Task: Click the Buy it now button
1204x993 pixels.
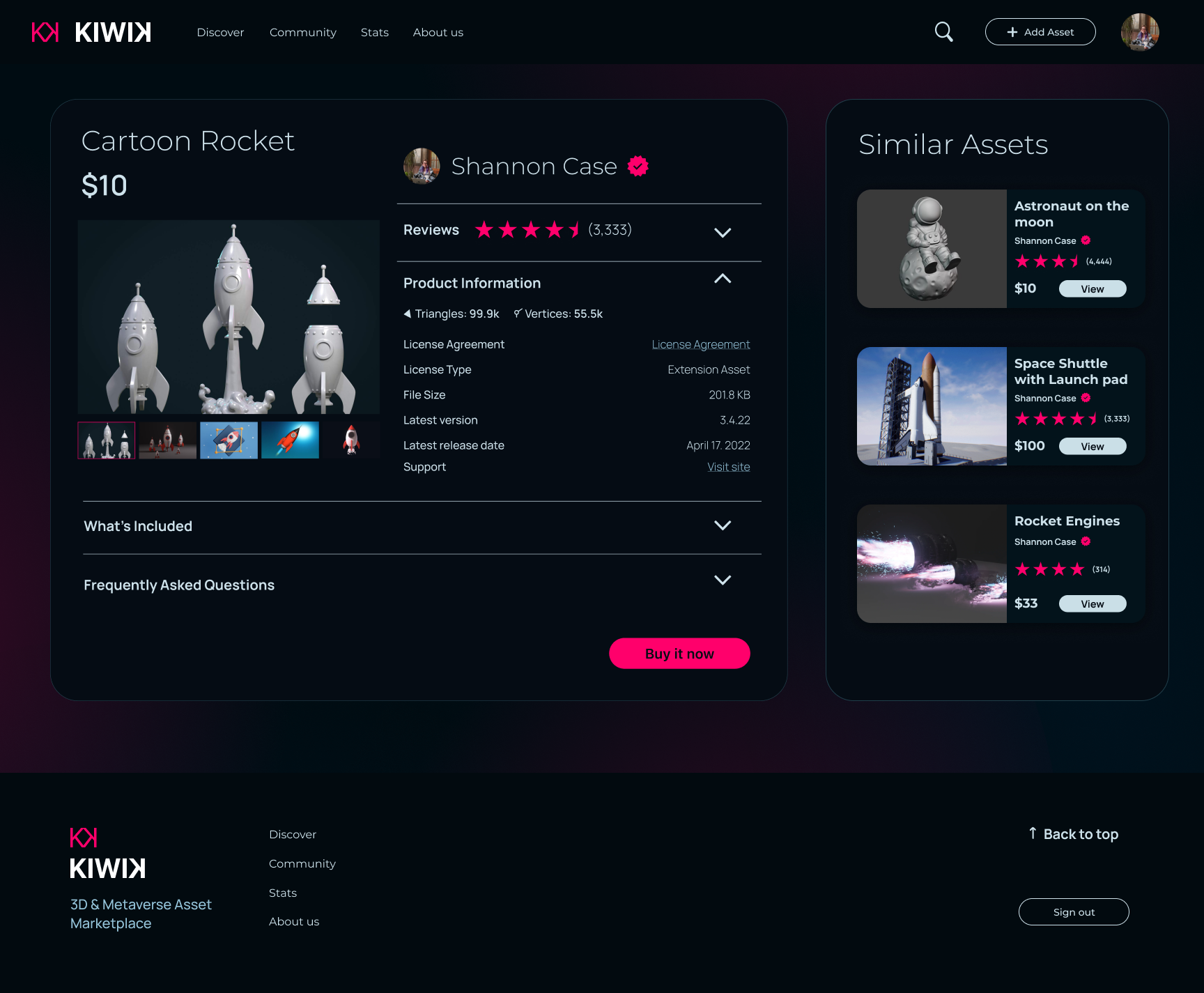Action: pyautogui.click(x=679, y=653)
